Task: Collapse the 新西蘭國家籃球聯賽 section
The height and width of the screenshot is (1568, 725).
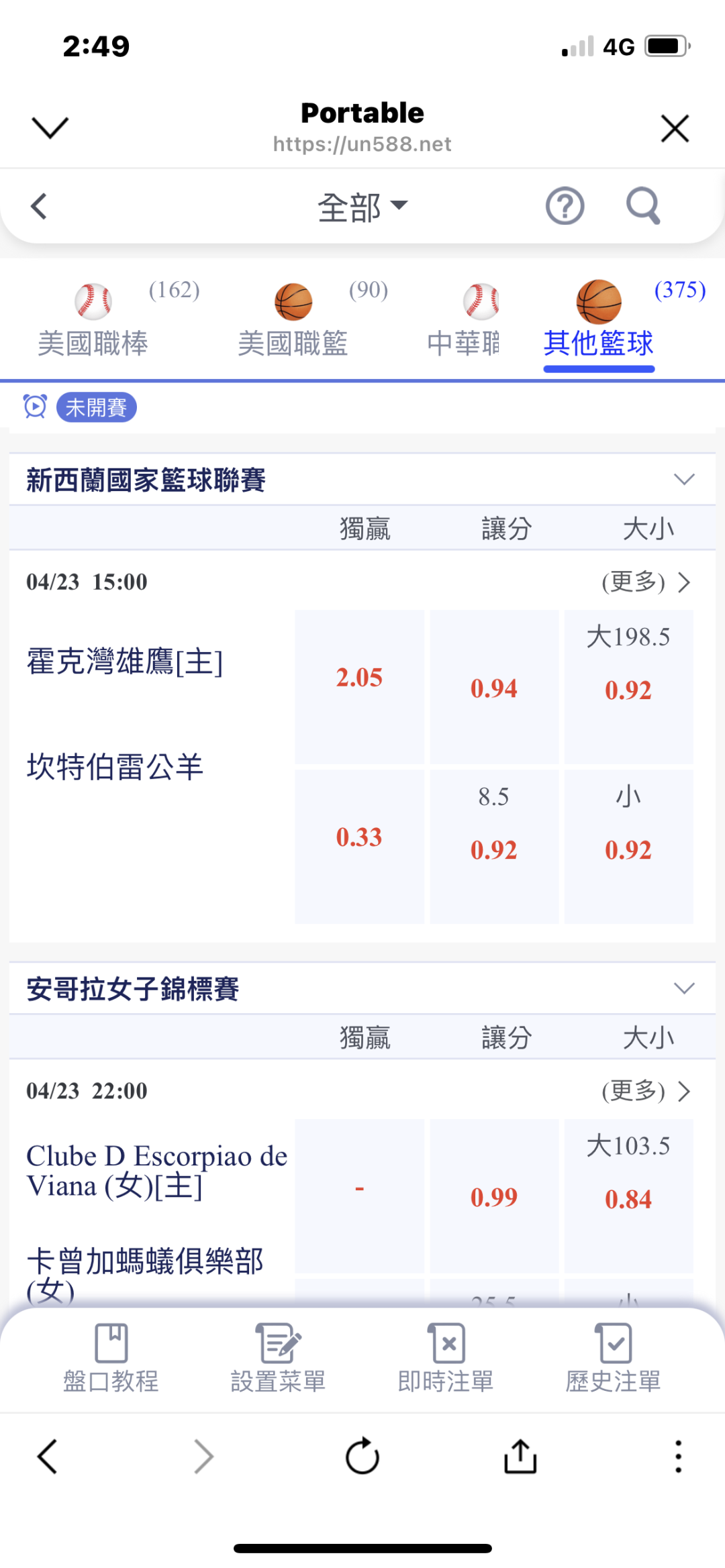Action: click(684, 480)
